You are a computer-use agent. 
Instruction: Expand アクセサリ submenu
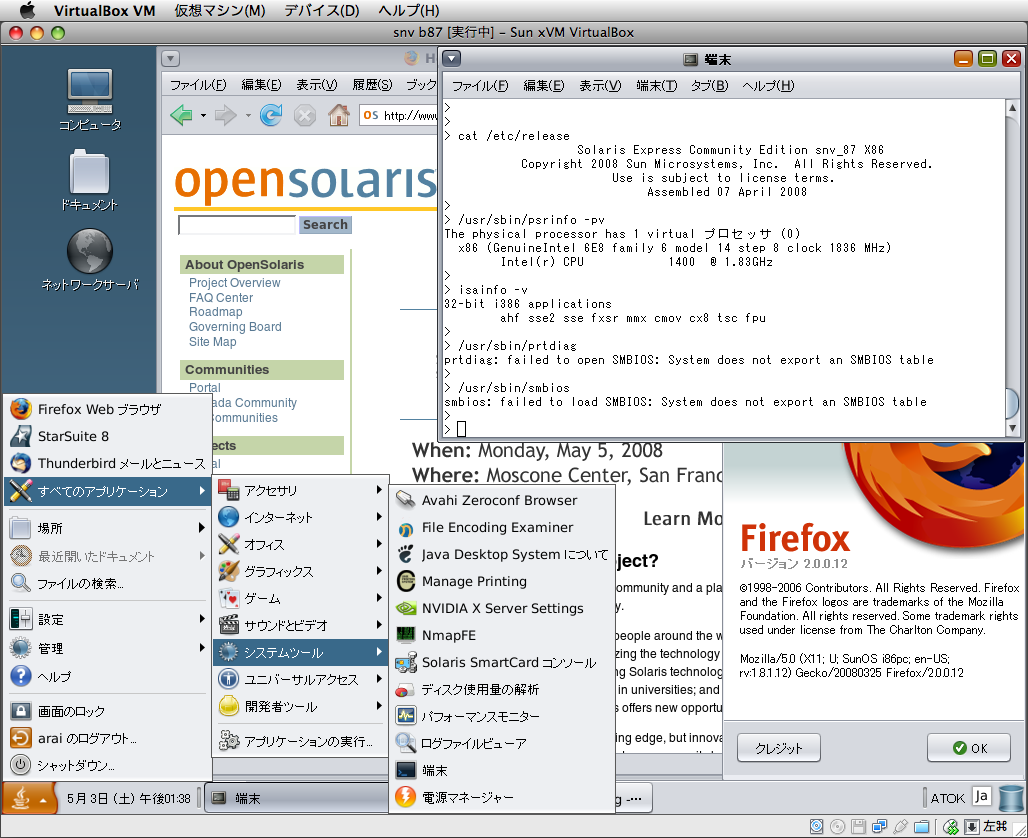301,490
